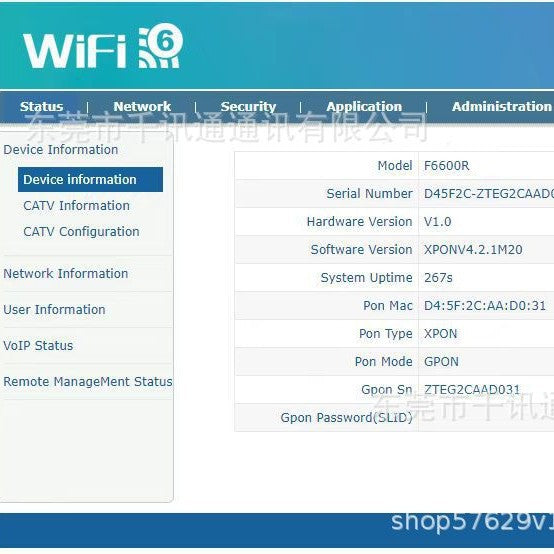Expand Remote ManageMent Status section
Image resolution: width=554 pixels, height=554 pixels.
point(88,382)
